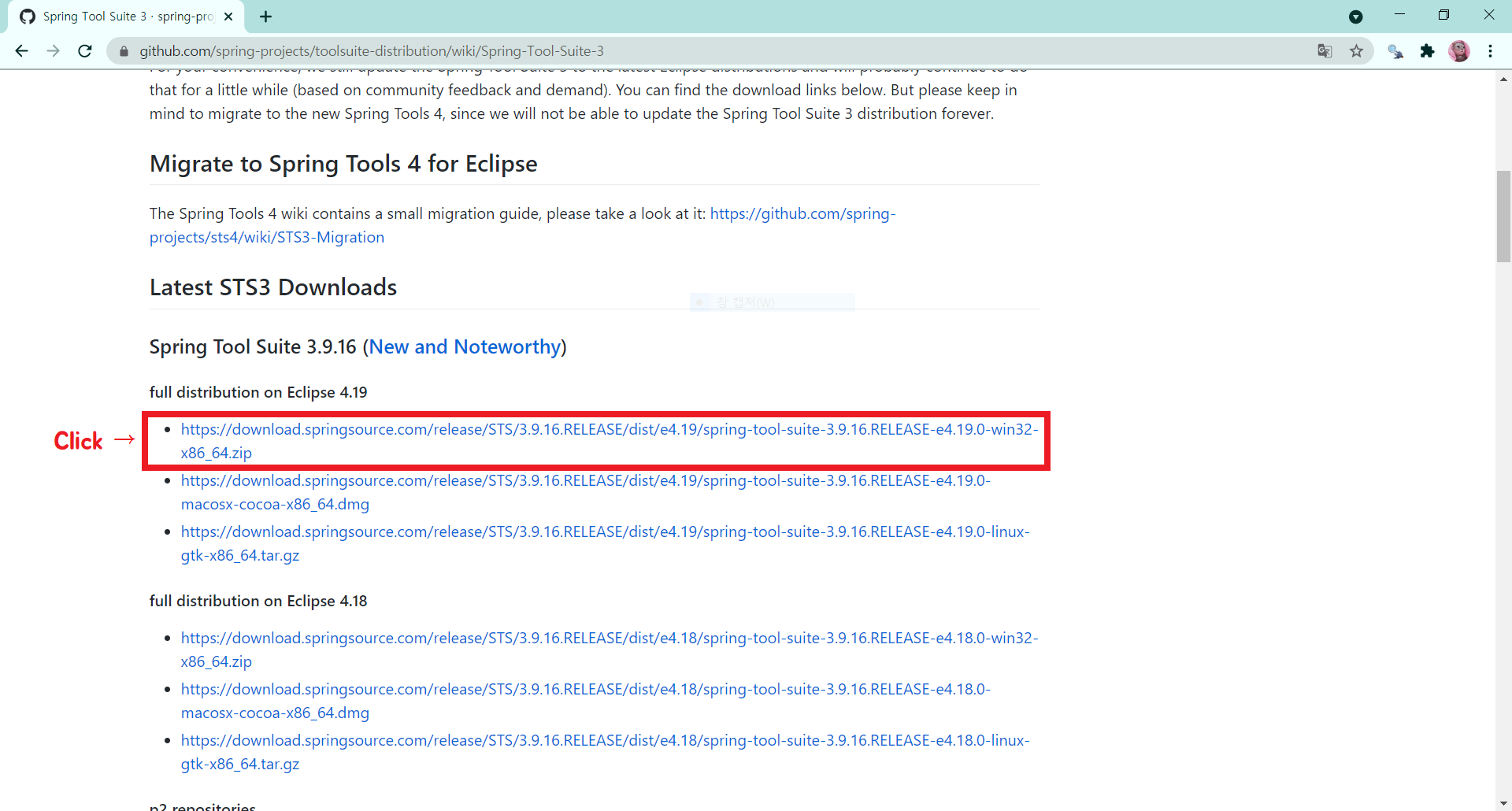The image size is (1512, 811).
Task: Click the Latest STS3 Downloads heading
Action: point(273,287)
